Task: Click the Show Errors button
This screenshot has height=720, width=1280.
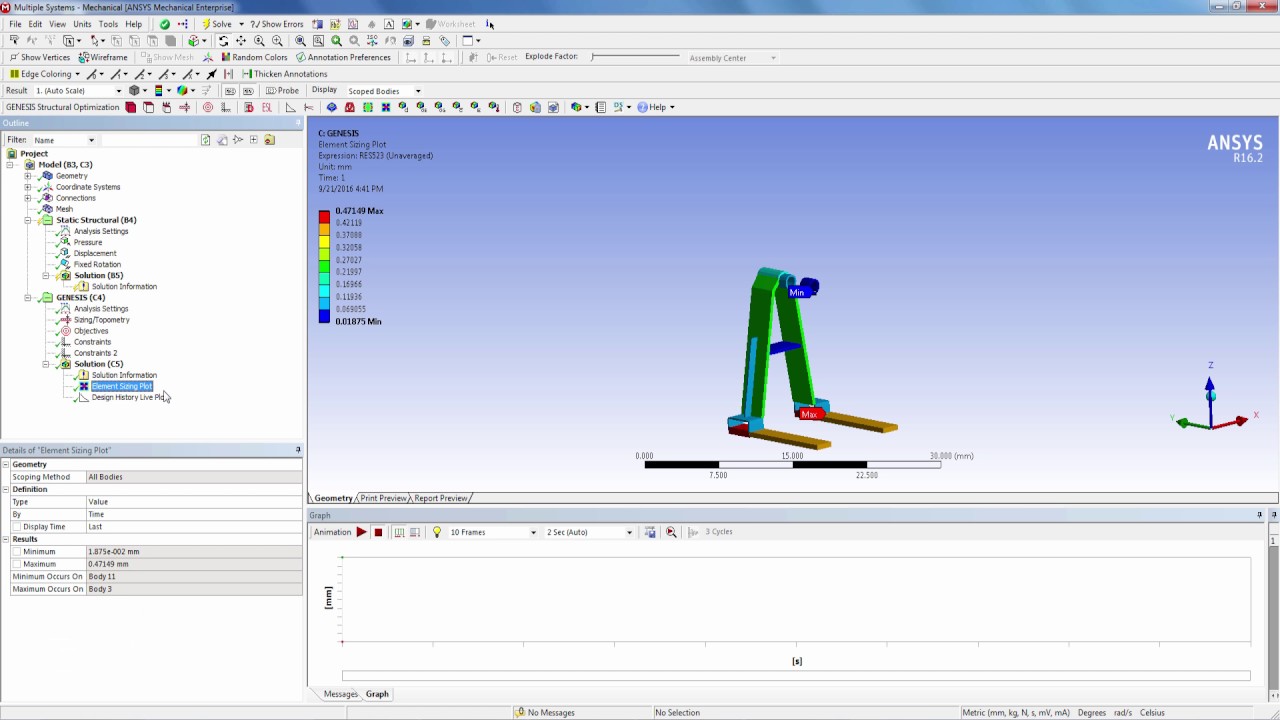Action: click(276, 24)
